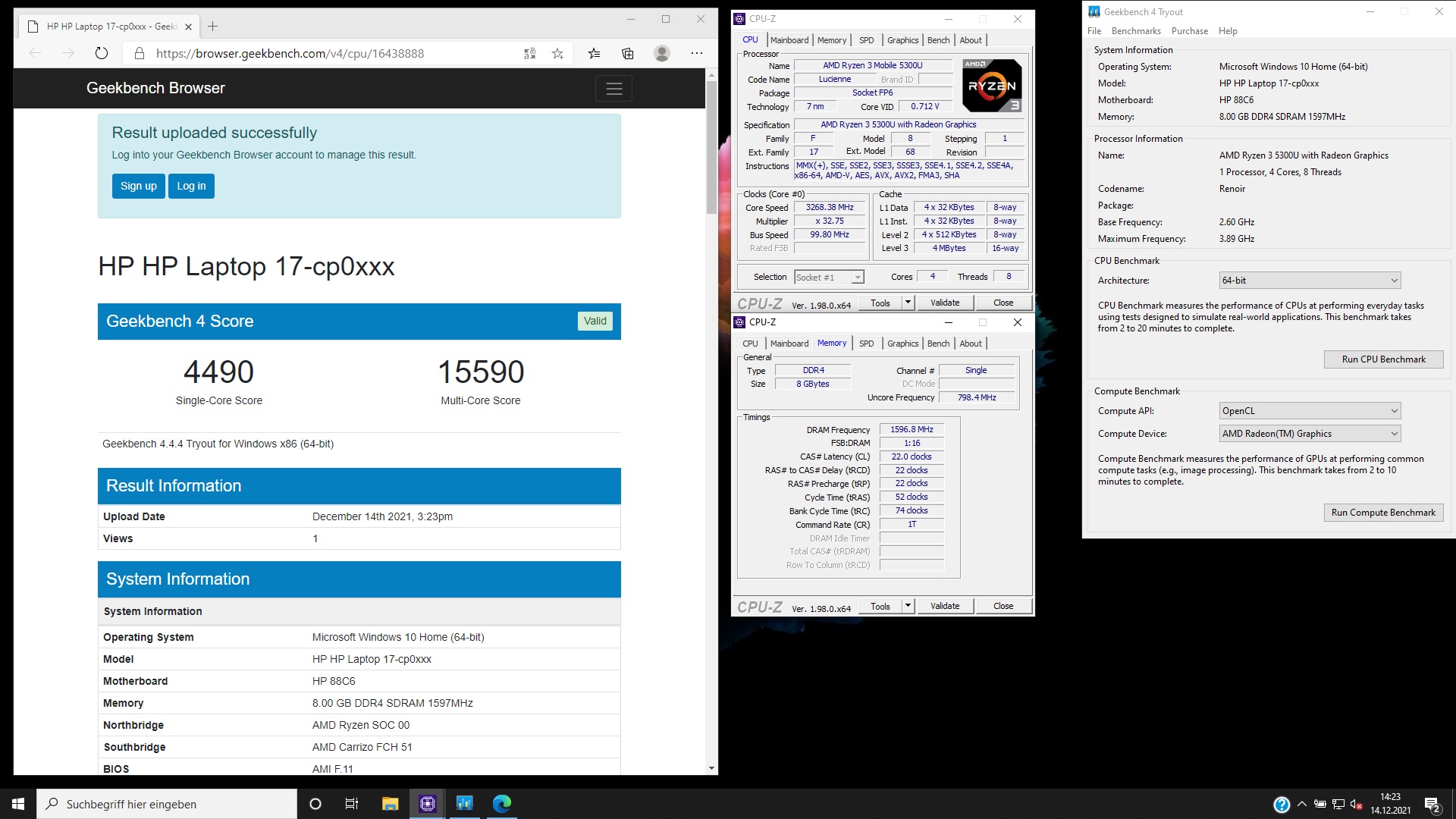Open the Collections icon in Edge
Image resolution: width=1456 pixels, height=819 pixels.
pyautogui.click(x=628, y=53)
